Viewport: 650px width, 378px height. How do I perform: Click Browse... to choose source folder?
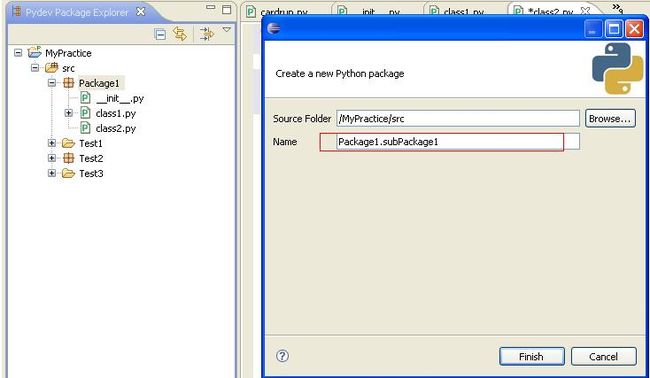coord(610,119)
